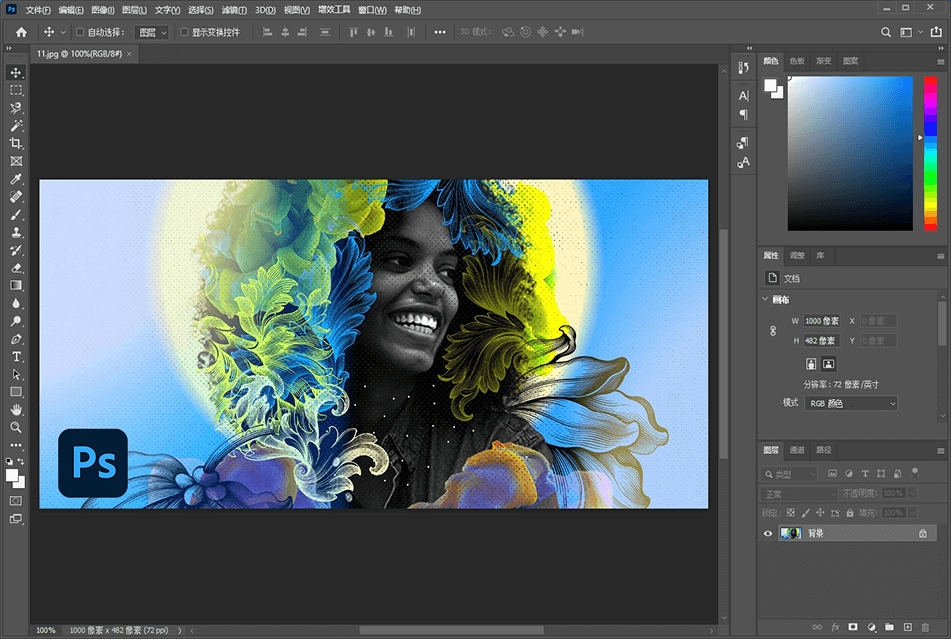Enable the 自动选择 checkbox
The width and height of the screenshot is (951, 639).
80,32
